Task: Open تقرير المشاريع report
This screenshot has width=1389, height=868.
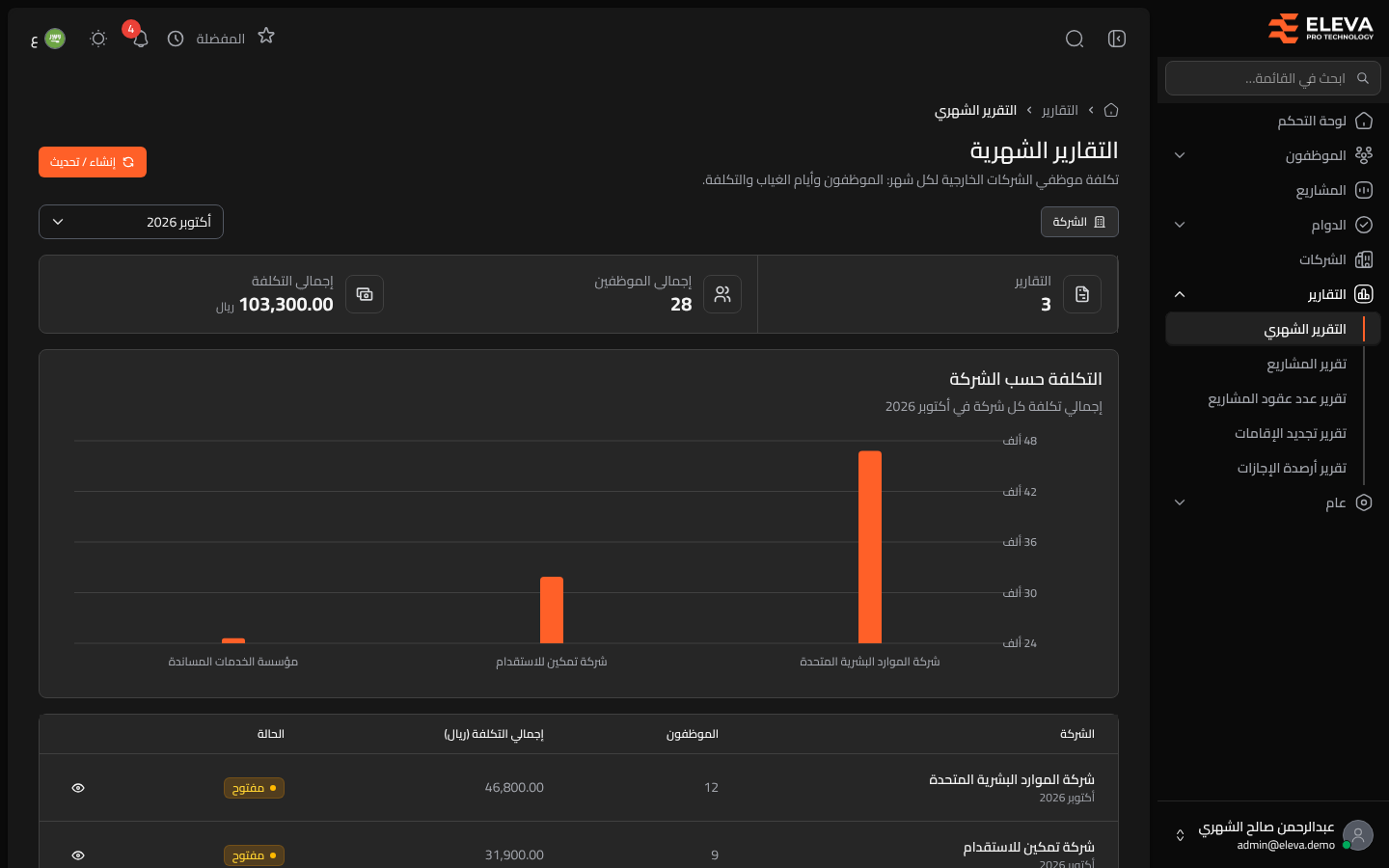Action: click(x=1306, y=364)
